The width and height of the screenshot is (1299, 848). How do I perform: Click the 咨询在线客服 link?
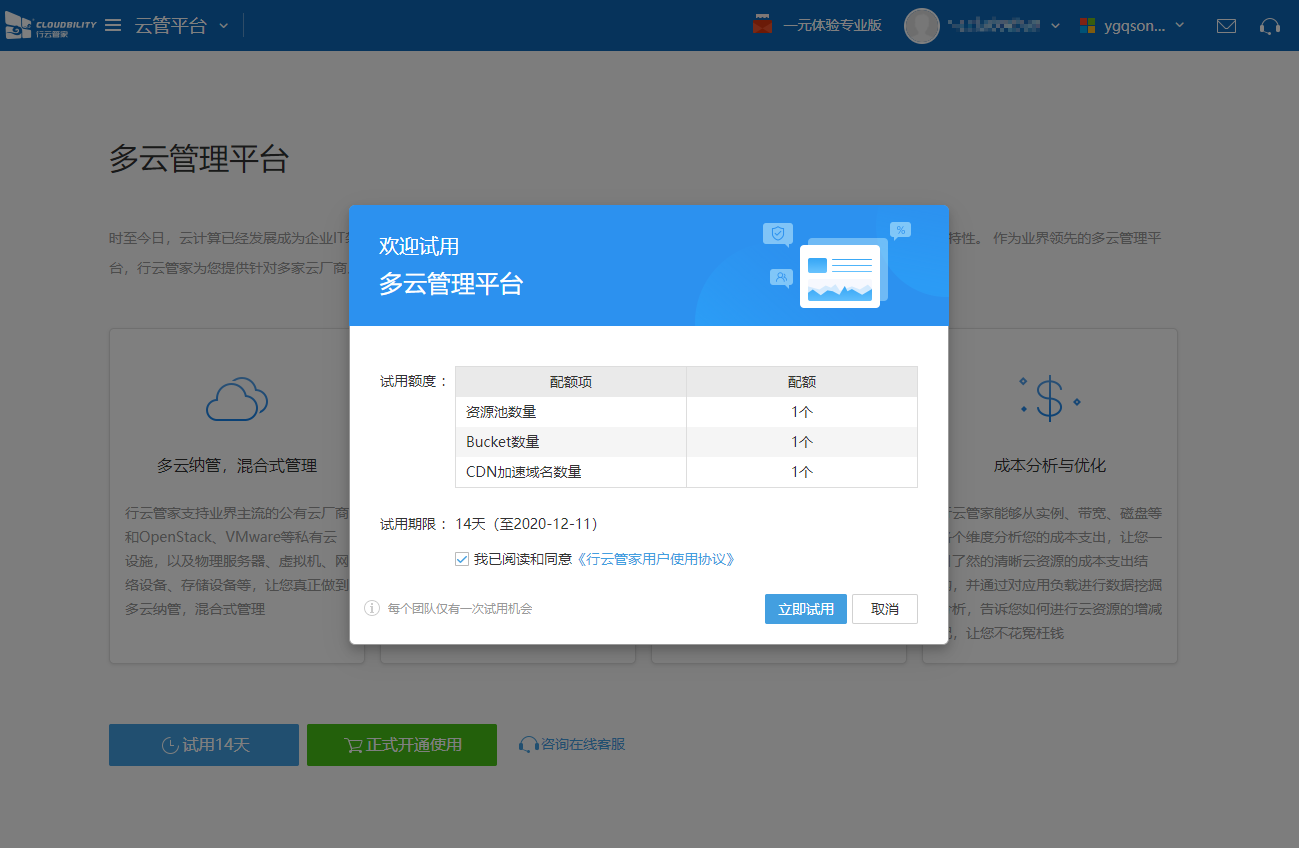(572, 744)
